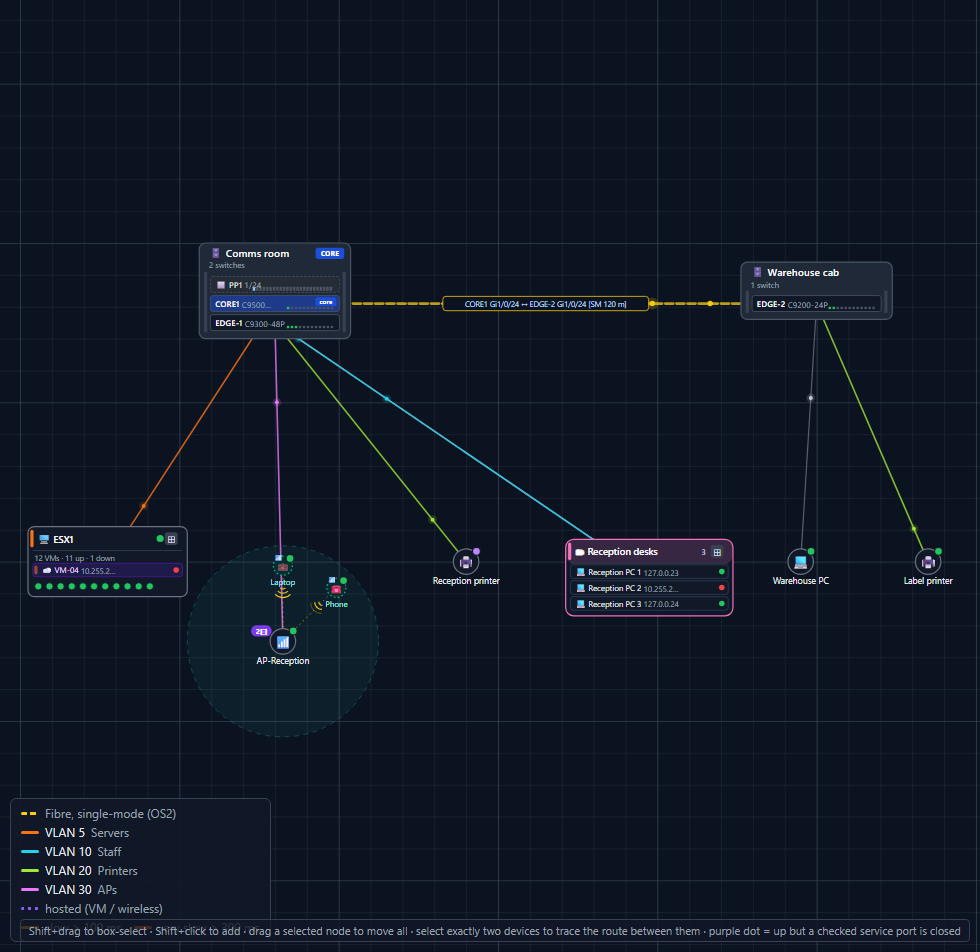Expand the ESX1 VM grid button

[x=171, y=539]
